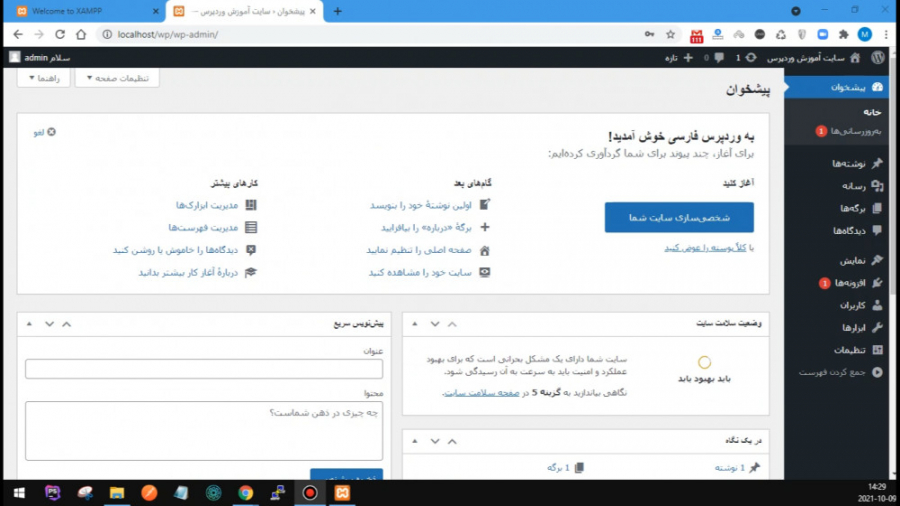This screenshot has height=506, width=900.
Task: Move Quick Draft widget down
Action: 49,324
